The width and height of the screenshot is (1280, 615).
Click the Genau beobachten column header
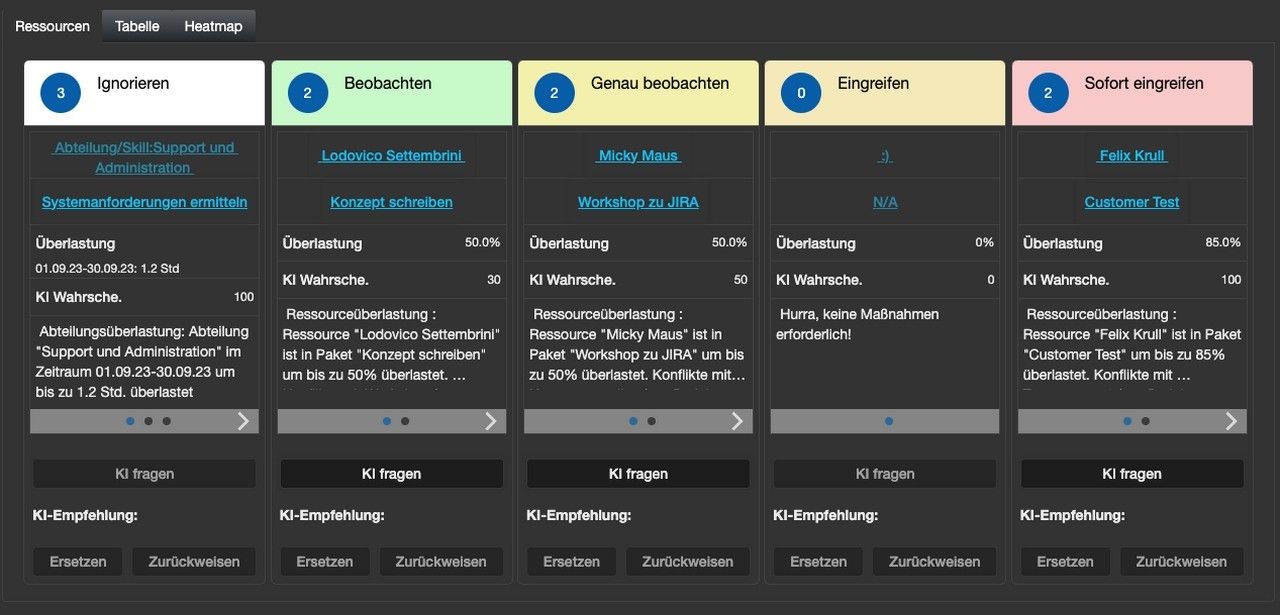coord(659,84)
